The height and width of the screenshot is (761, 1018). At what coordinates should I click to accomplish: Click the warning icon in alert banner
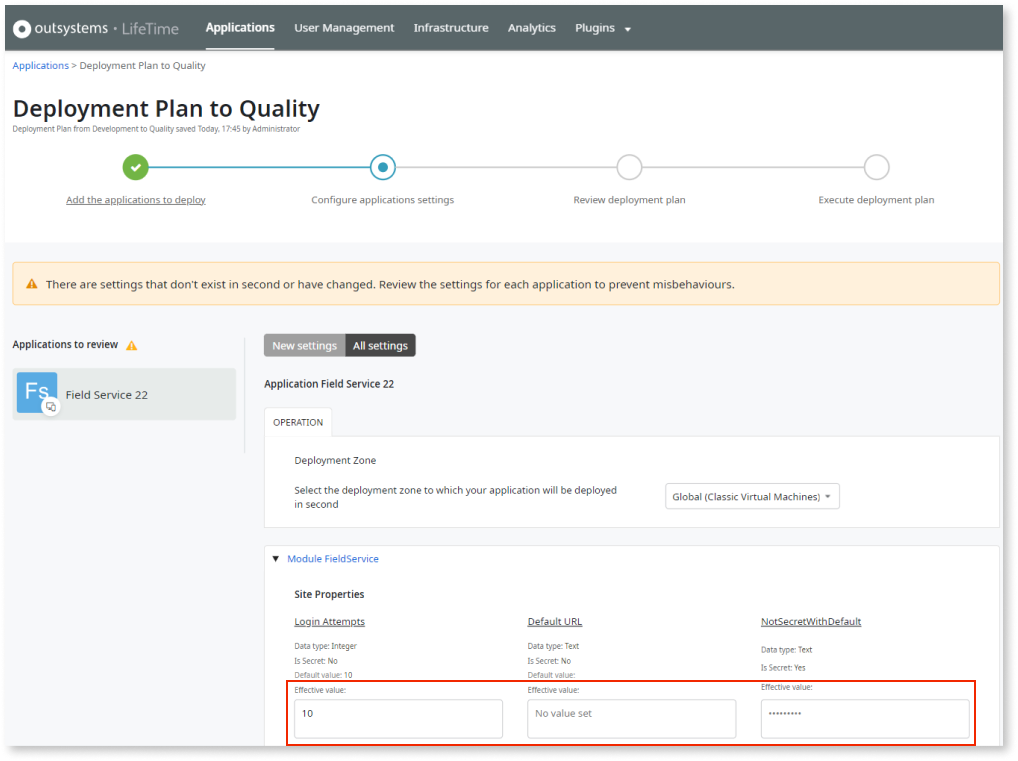[31, 284]
